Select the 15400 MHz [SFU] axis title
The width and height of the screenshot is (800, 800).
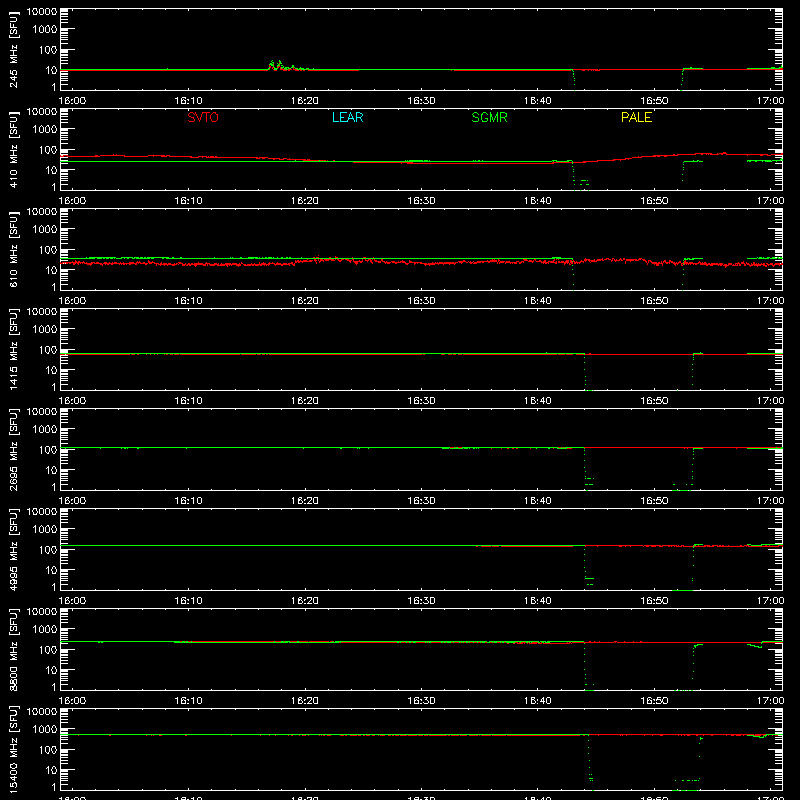point(13,749)
